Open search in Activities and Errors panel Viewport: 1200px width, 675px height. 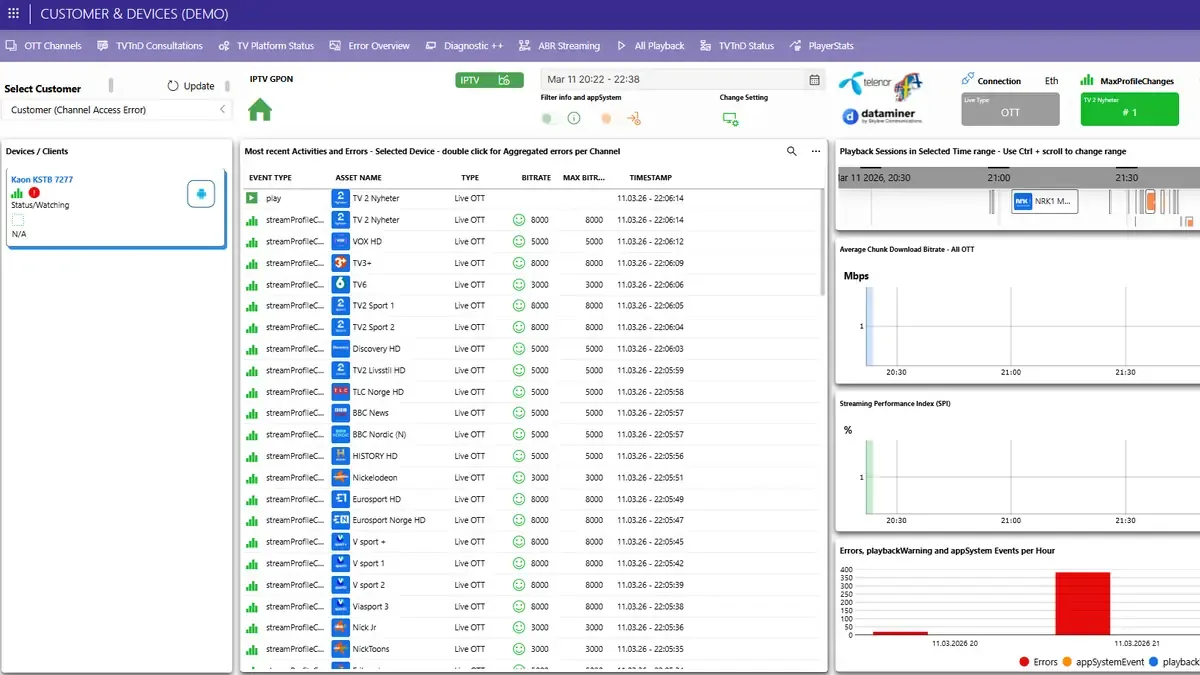[792, 151]
